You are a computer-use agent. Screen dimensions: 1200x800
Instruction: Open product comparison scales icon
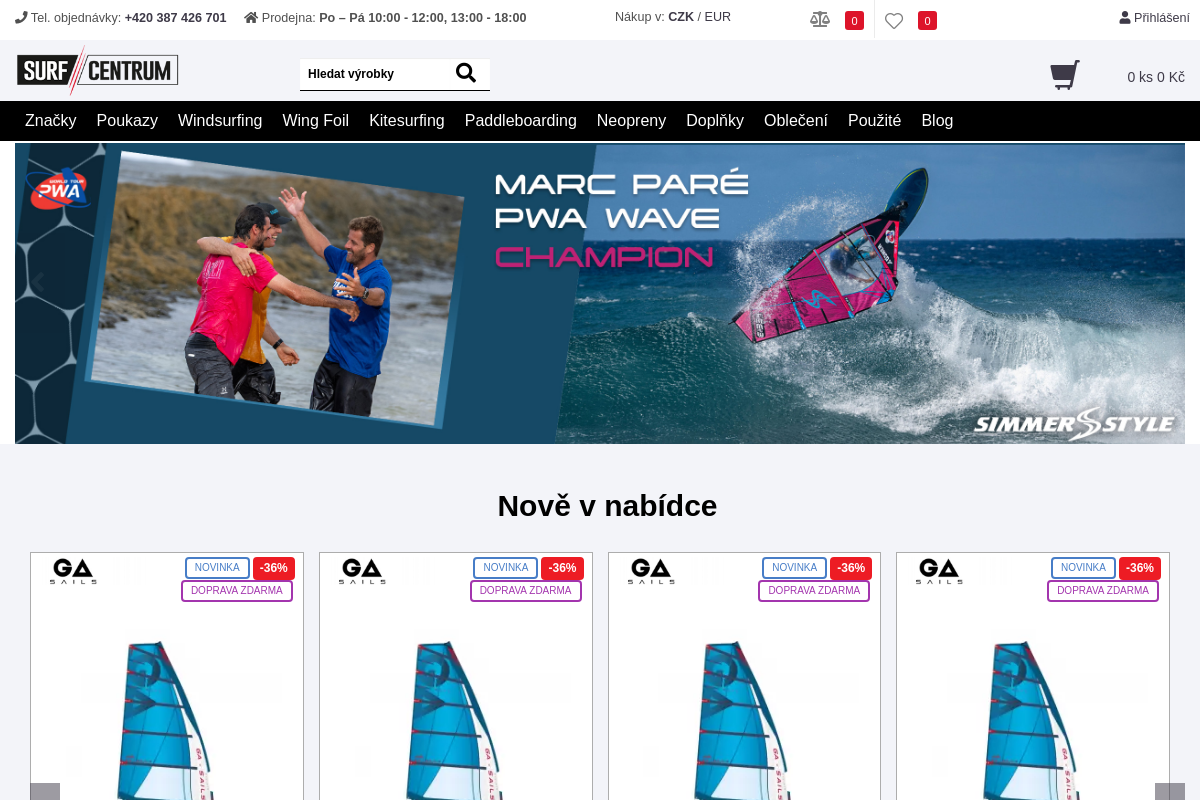point(820,20)
